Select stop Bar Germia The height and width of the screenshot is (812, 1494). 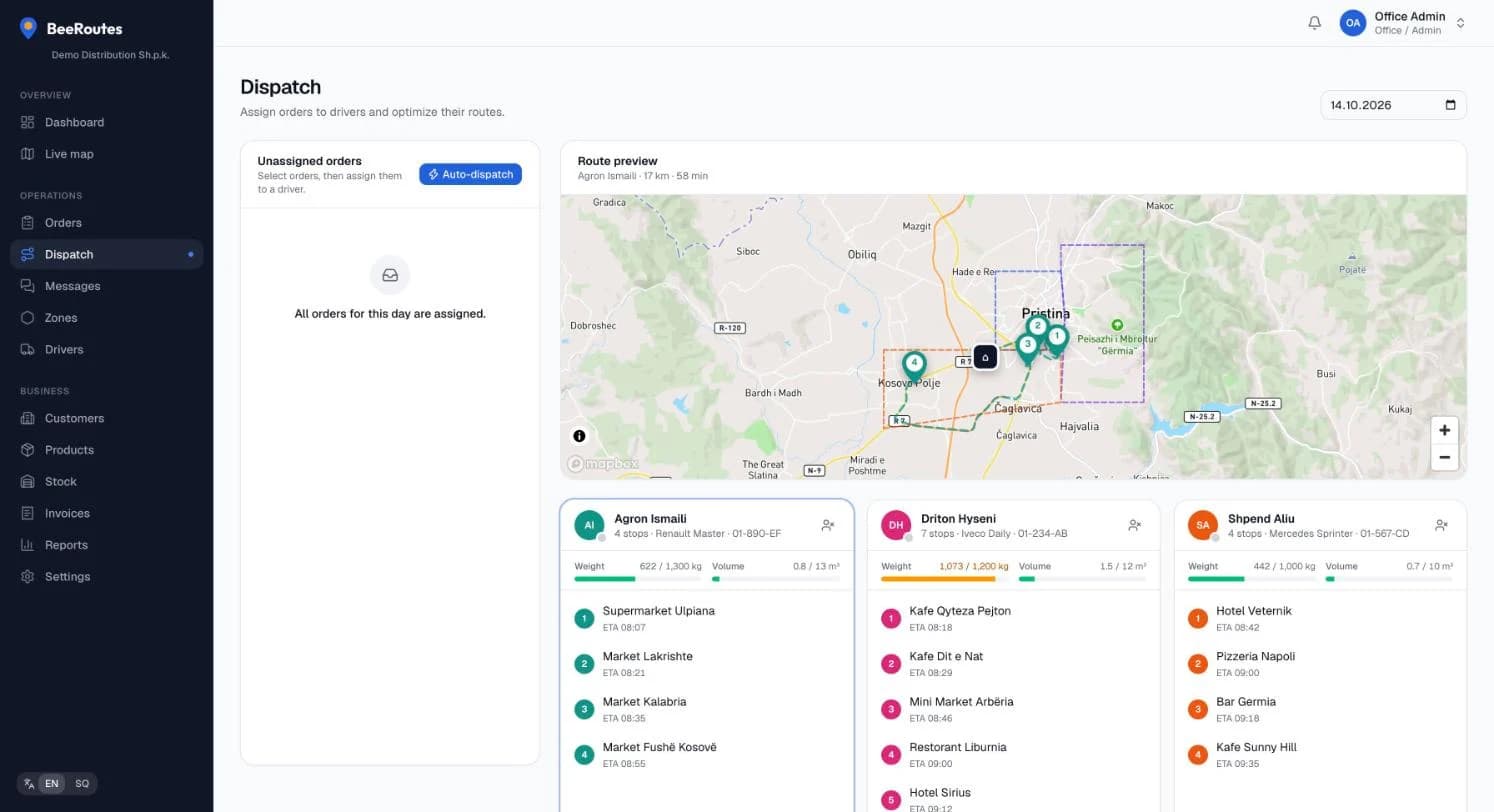coord(1321,709)
